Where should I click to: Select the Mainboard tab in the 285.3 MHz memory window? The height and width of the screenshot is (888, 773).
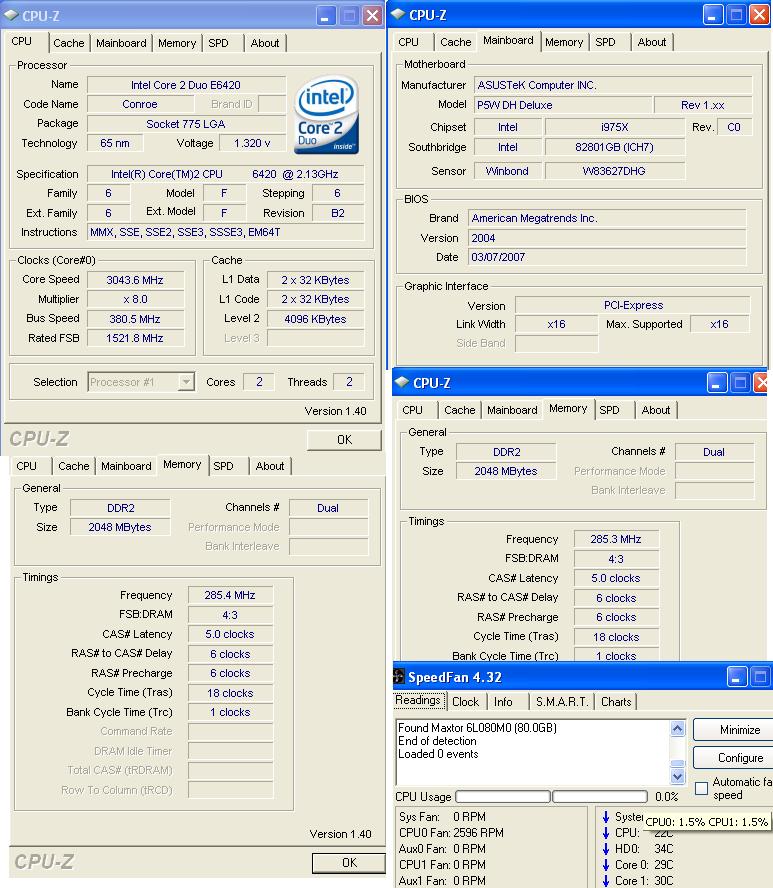click(513, 410)
